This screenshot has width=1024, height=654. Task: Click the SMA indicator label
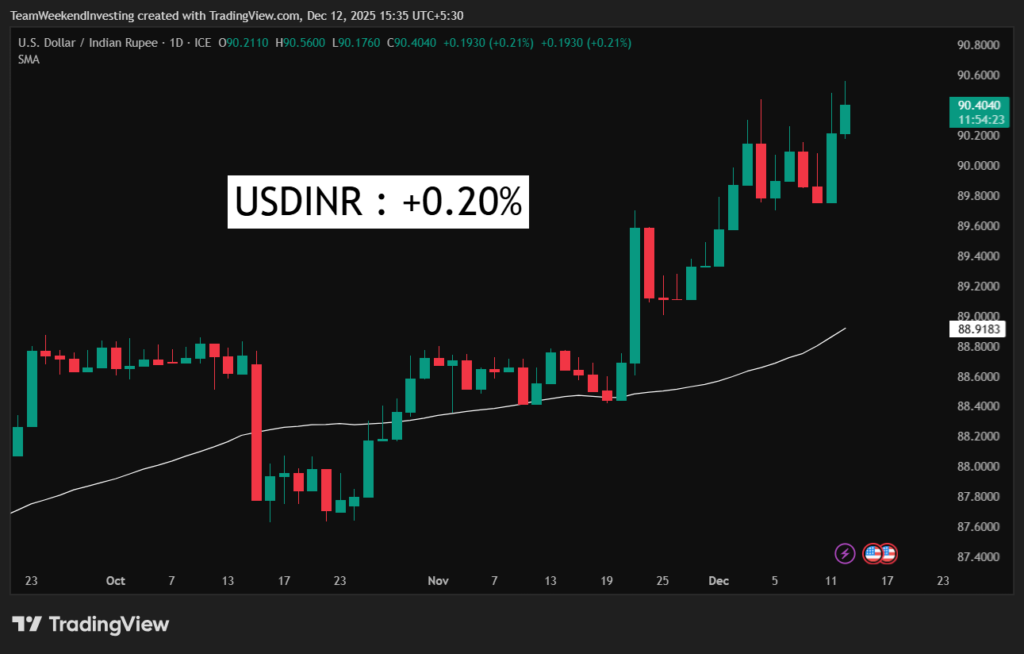point(27,59)
